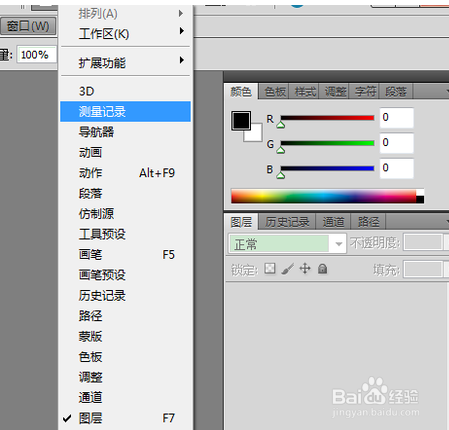
Task: Toggle lock all padlock icon
Action: (322, 269)
